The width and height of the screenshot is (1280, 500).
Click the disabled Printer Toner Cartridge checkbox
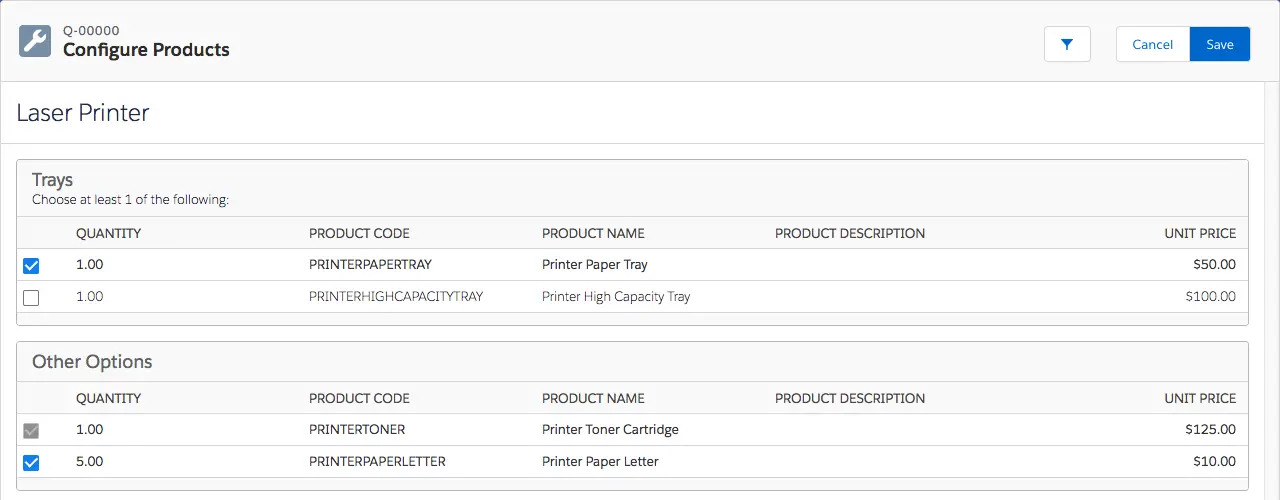coord(31,431)
